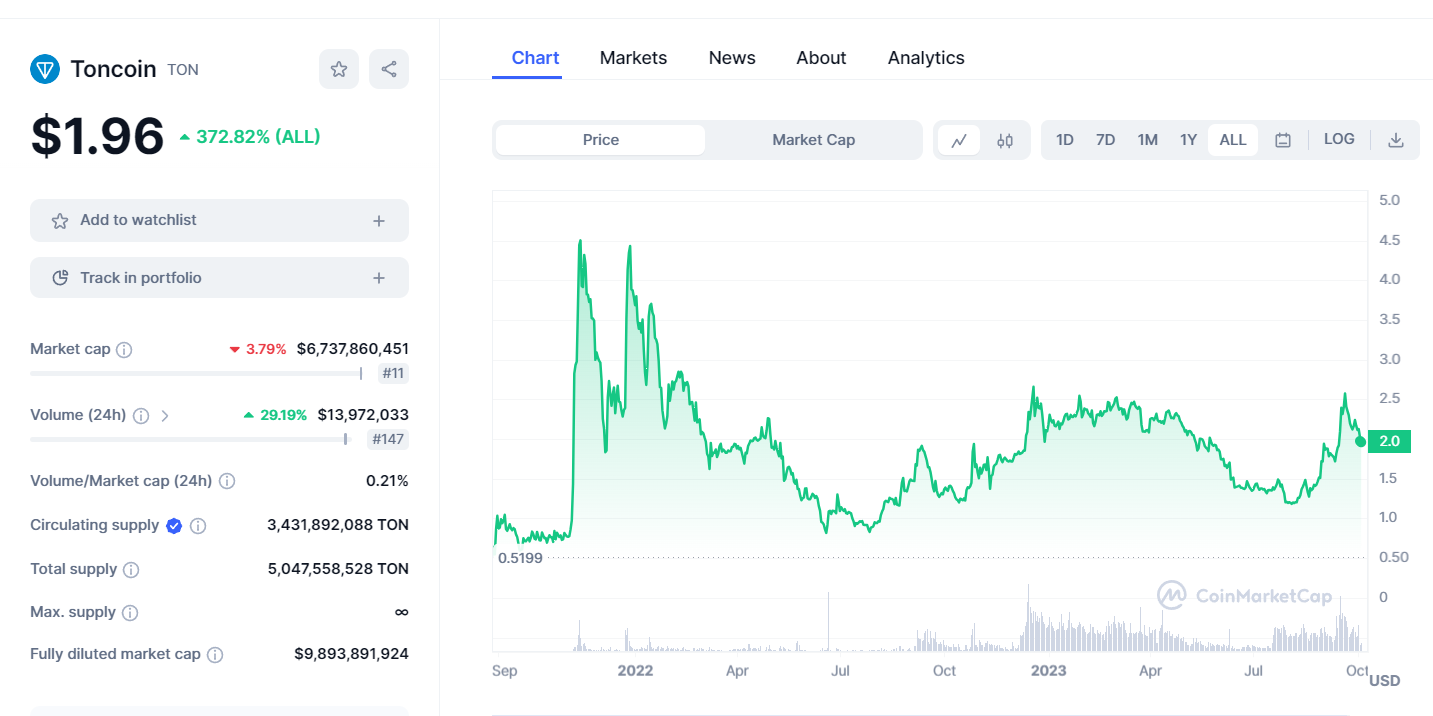Click the star favorite icon beside Toncoin
Viewport: 1433px width, 716px height.
(x=339, y=69)
